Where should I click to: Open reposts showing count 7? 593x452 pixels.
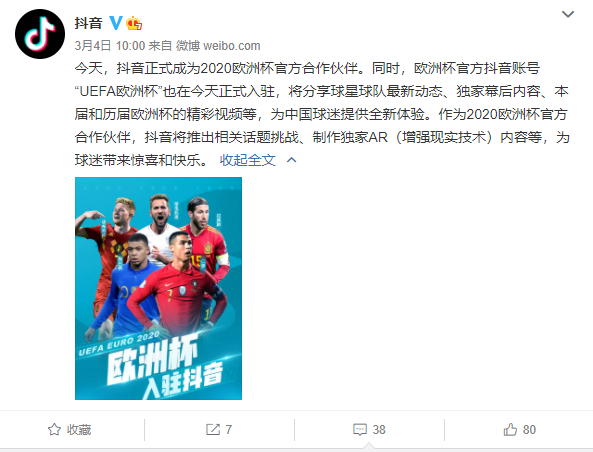[219, 429]
